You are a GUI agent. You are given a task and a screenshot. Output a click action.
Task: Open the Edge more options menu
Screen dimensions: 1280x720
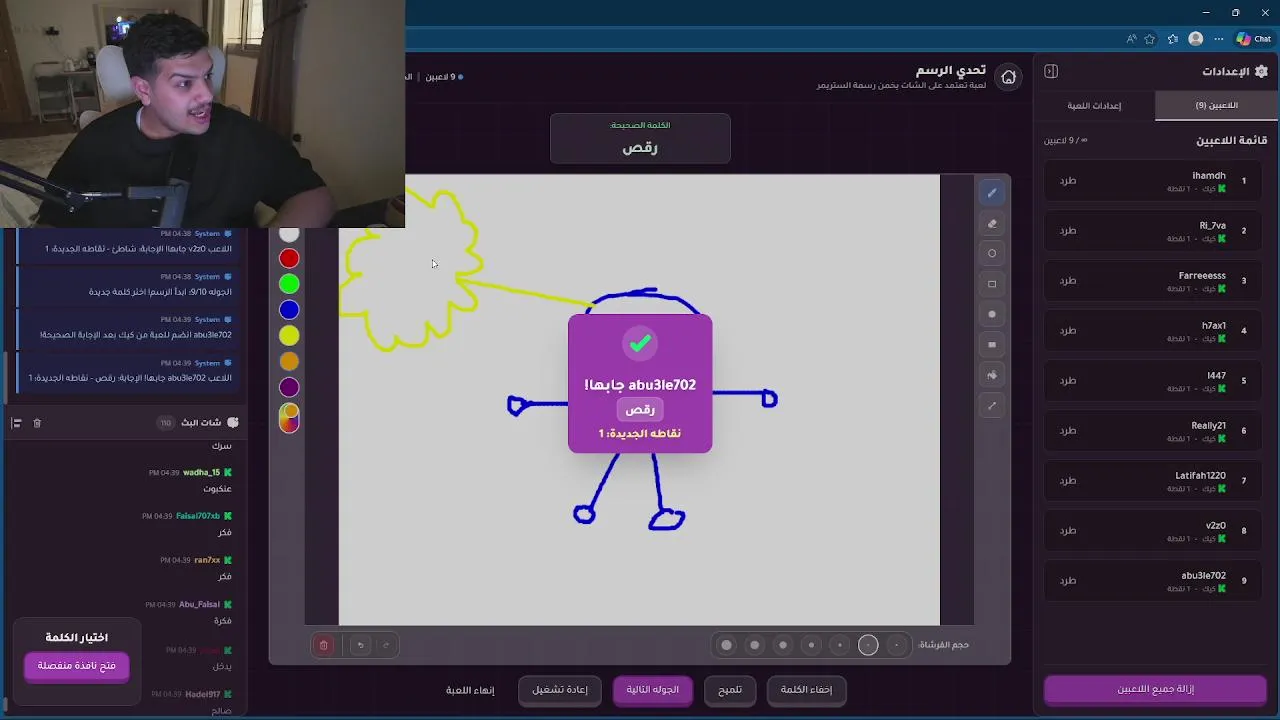pyautogui.click(x=1219, y=39)
